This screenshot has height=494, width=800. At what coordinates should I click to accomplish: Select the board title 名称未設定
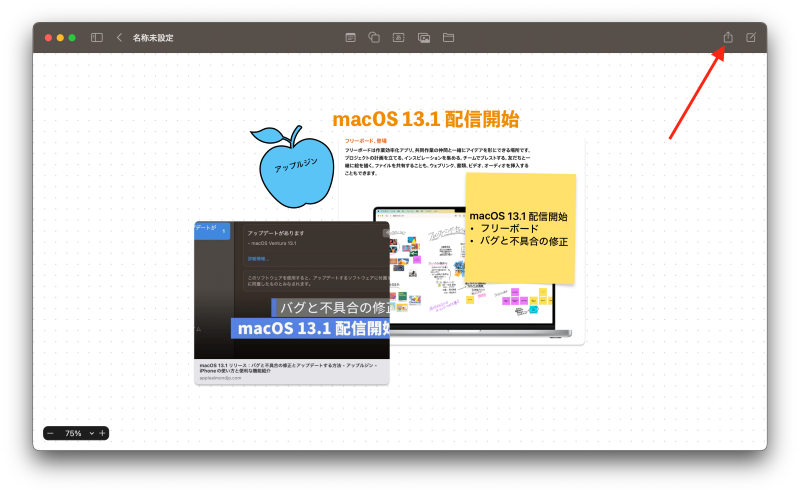(x=153, y=38)
